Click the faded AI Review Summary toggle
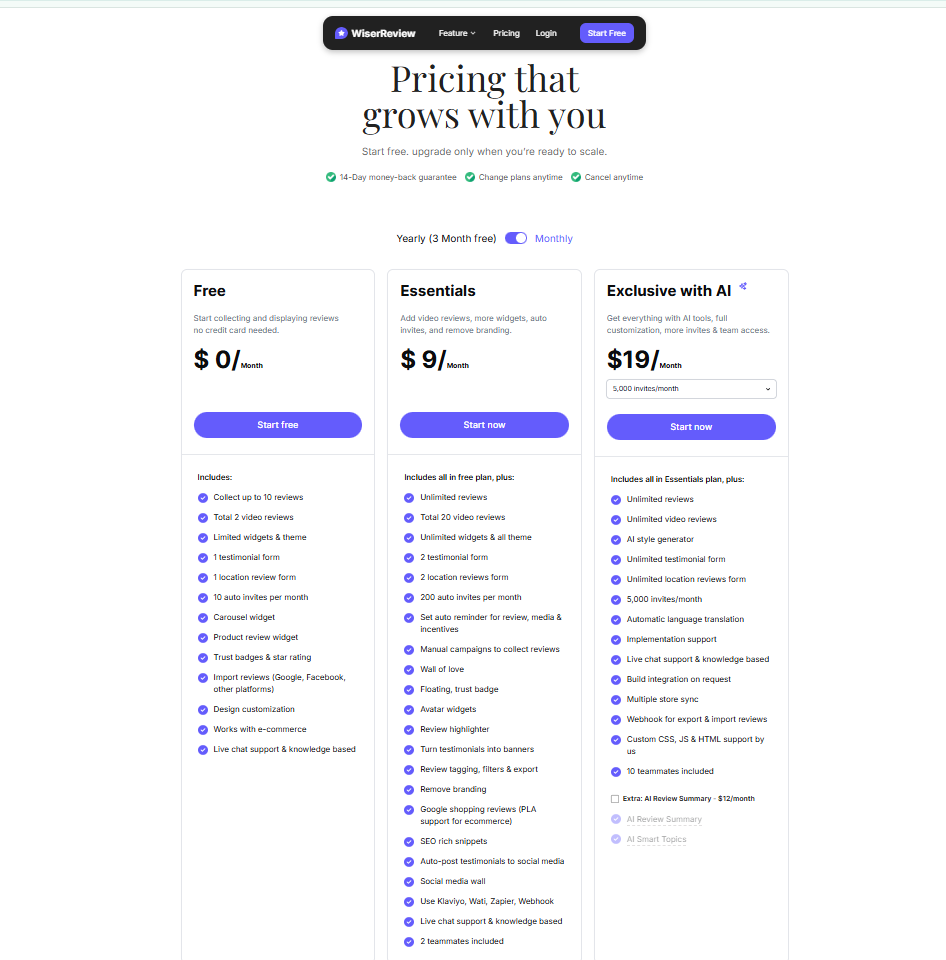This screenshot has height=960, width=946. pyautogui.click(x=616, y=818)
